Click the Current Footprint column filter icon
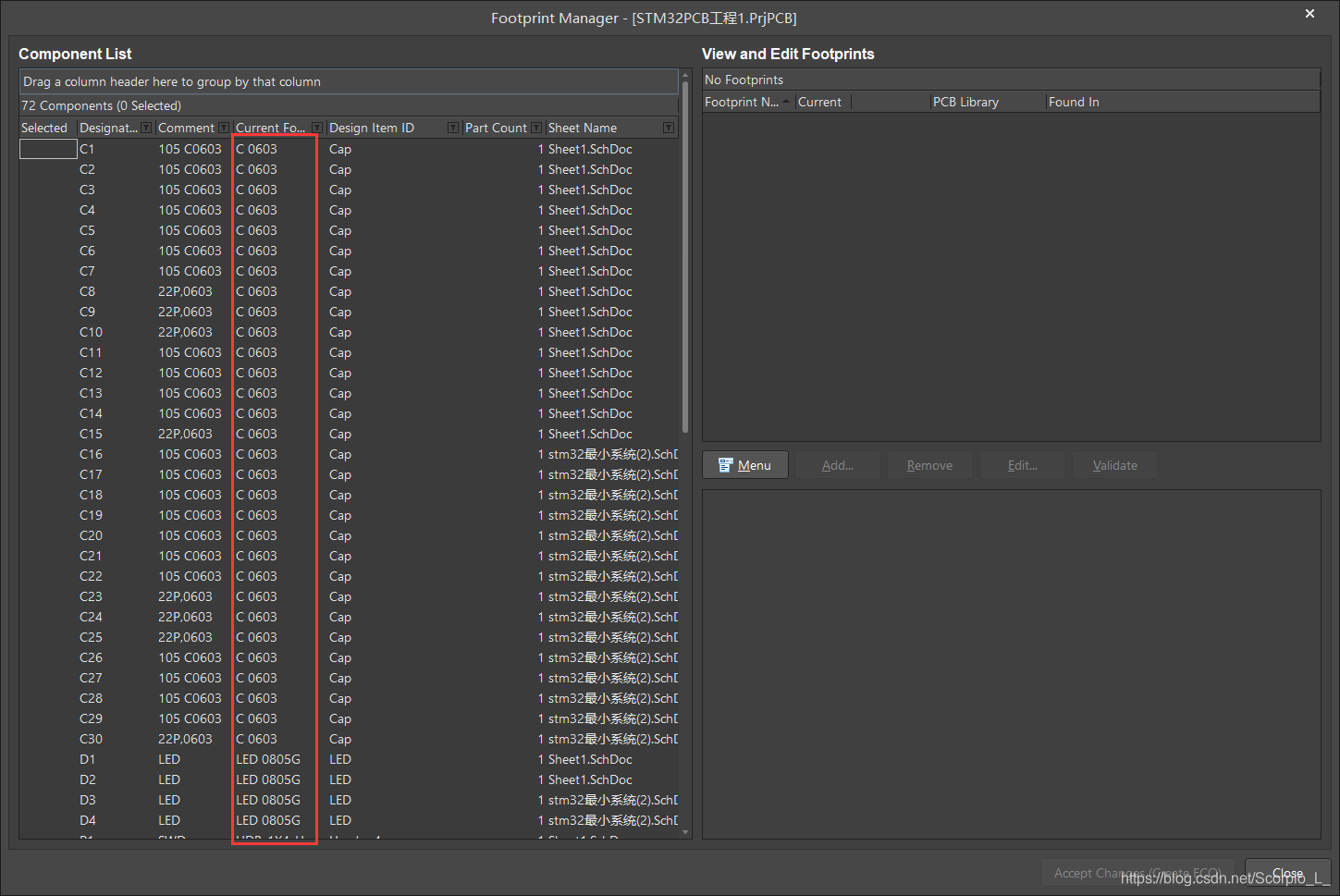1340x896 pixels. 317,128
